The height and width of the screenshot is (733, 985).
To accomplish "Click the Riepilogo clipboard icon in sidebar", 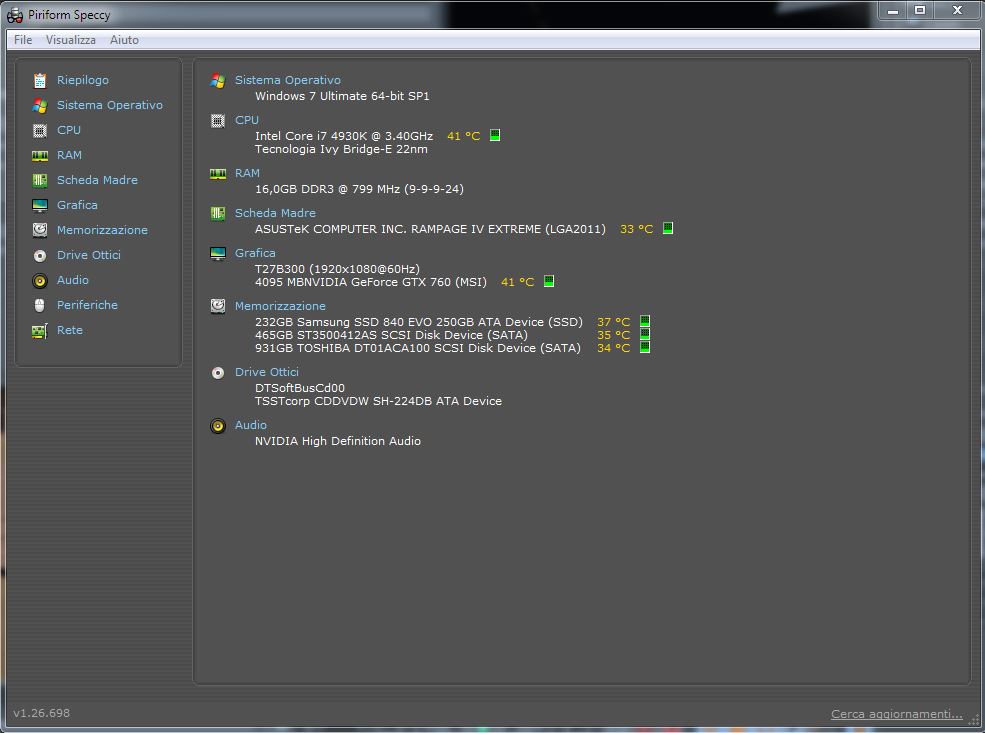I will 40,80.
